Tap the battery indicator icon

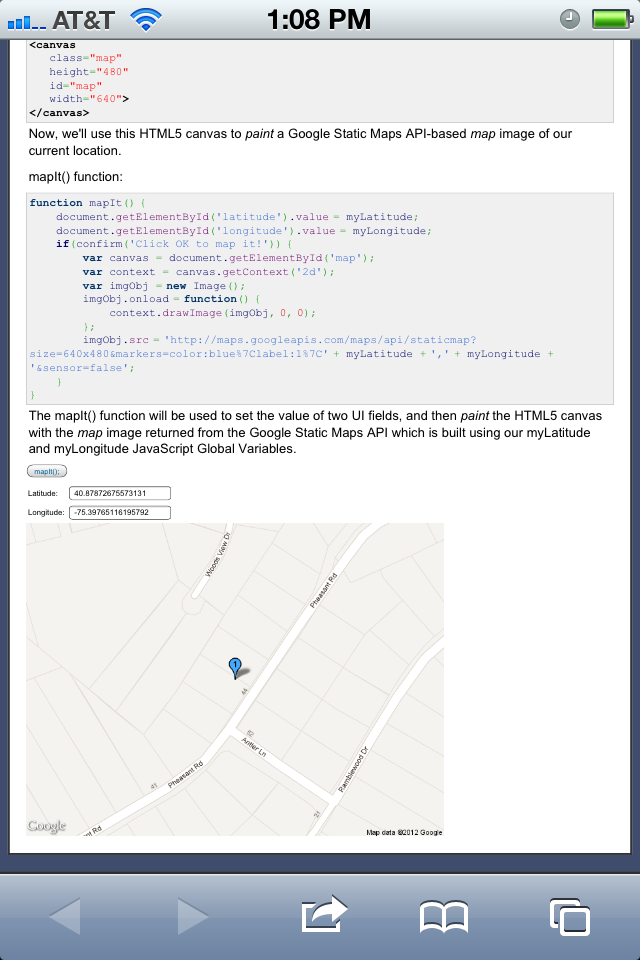(612, 19)
